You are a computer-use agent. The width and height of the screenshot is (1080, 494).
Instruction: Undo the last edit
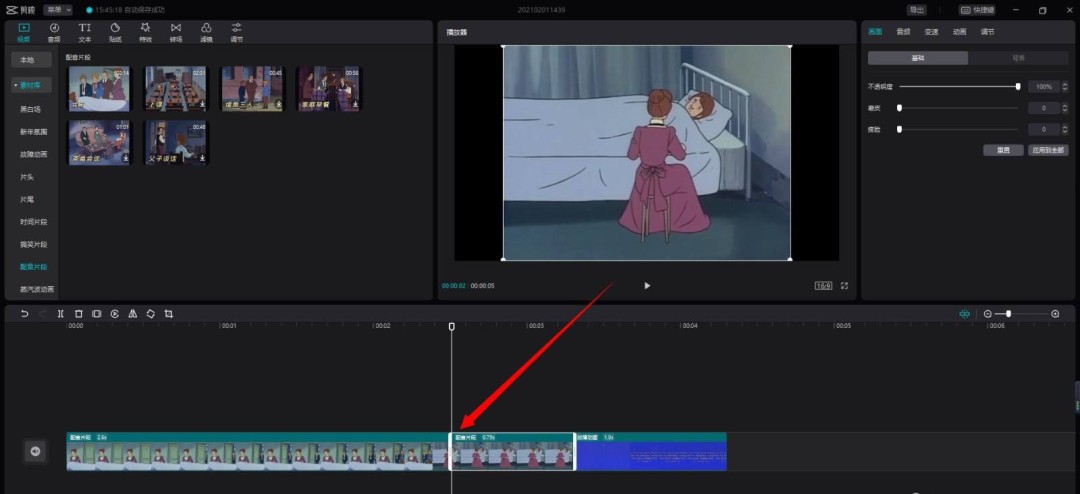[x=25, y=314]
